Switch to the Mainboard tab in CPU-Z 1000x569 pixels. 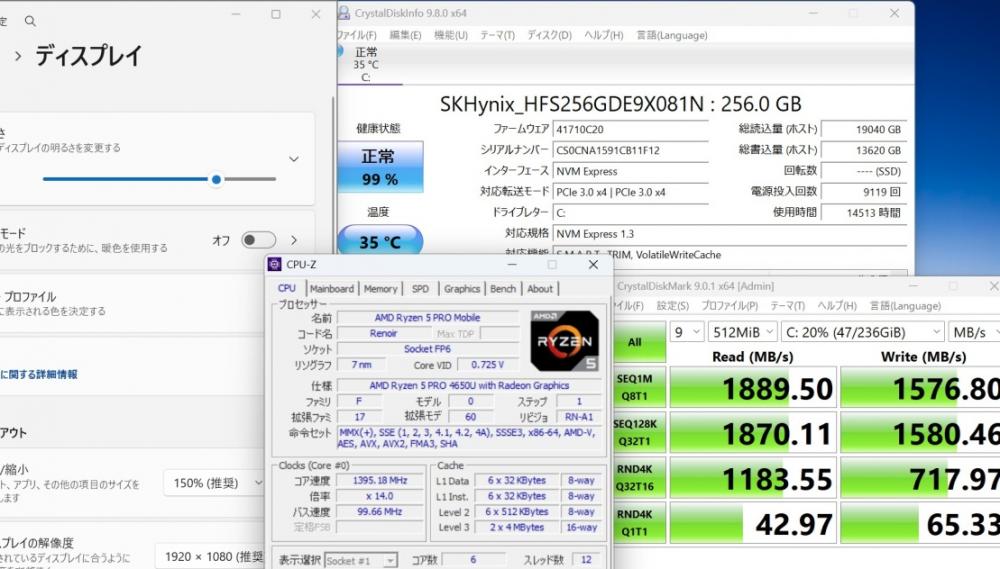pyautogui.click(x=332, y=288)
